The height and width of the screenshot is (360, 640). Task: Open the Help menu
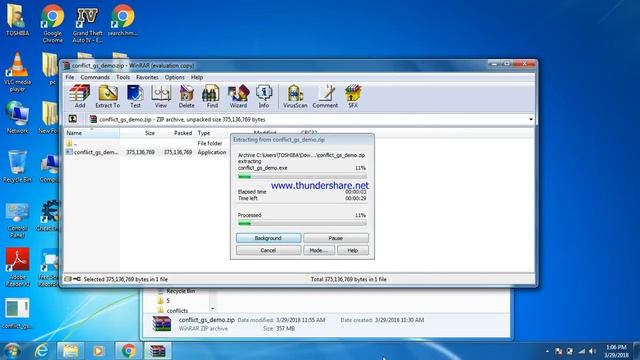point(197,77)
